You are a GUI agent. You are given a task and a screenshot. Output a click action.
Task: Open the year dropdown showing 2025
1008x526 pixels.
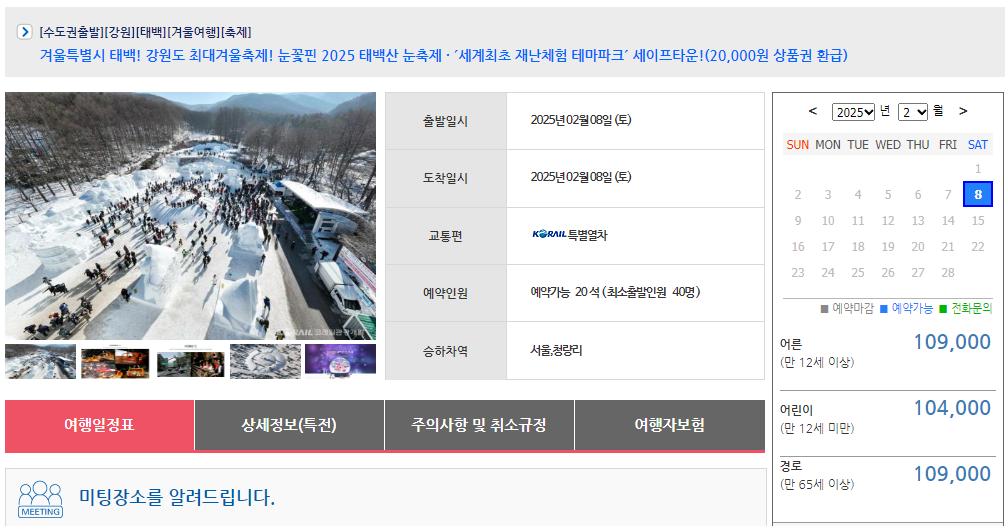tap(853, 112)
